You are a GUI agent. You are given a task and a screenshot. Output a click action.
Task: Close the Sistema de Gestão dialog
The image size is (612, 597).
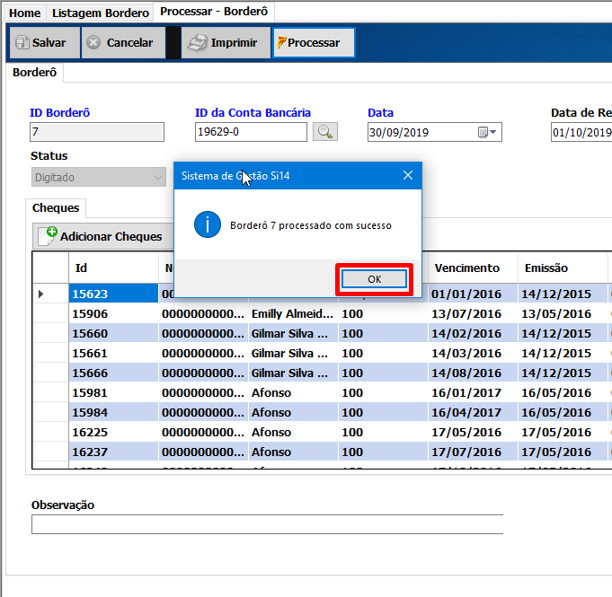[x=407, y=175]
